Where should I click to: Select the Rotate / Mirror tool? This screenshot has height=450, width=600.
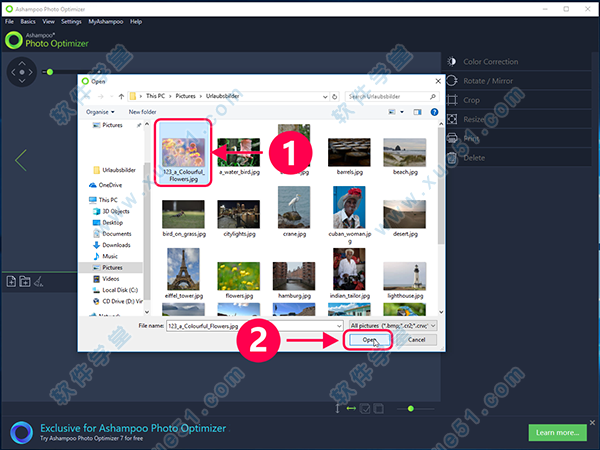point(451,81)
